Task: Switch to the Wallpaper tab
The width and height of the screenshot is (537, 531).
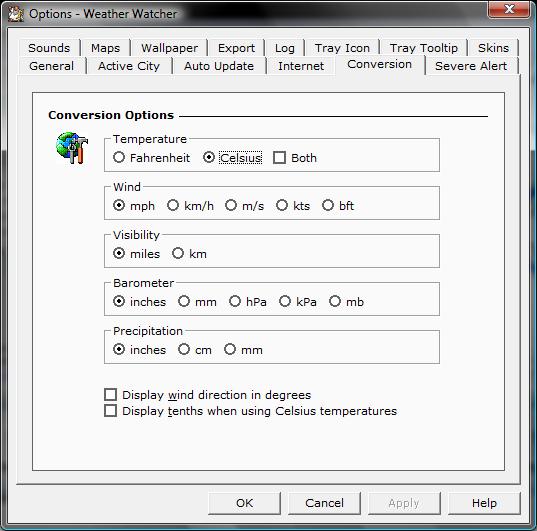Action: coord(170,48)
